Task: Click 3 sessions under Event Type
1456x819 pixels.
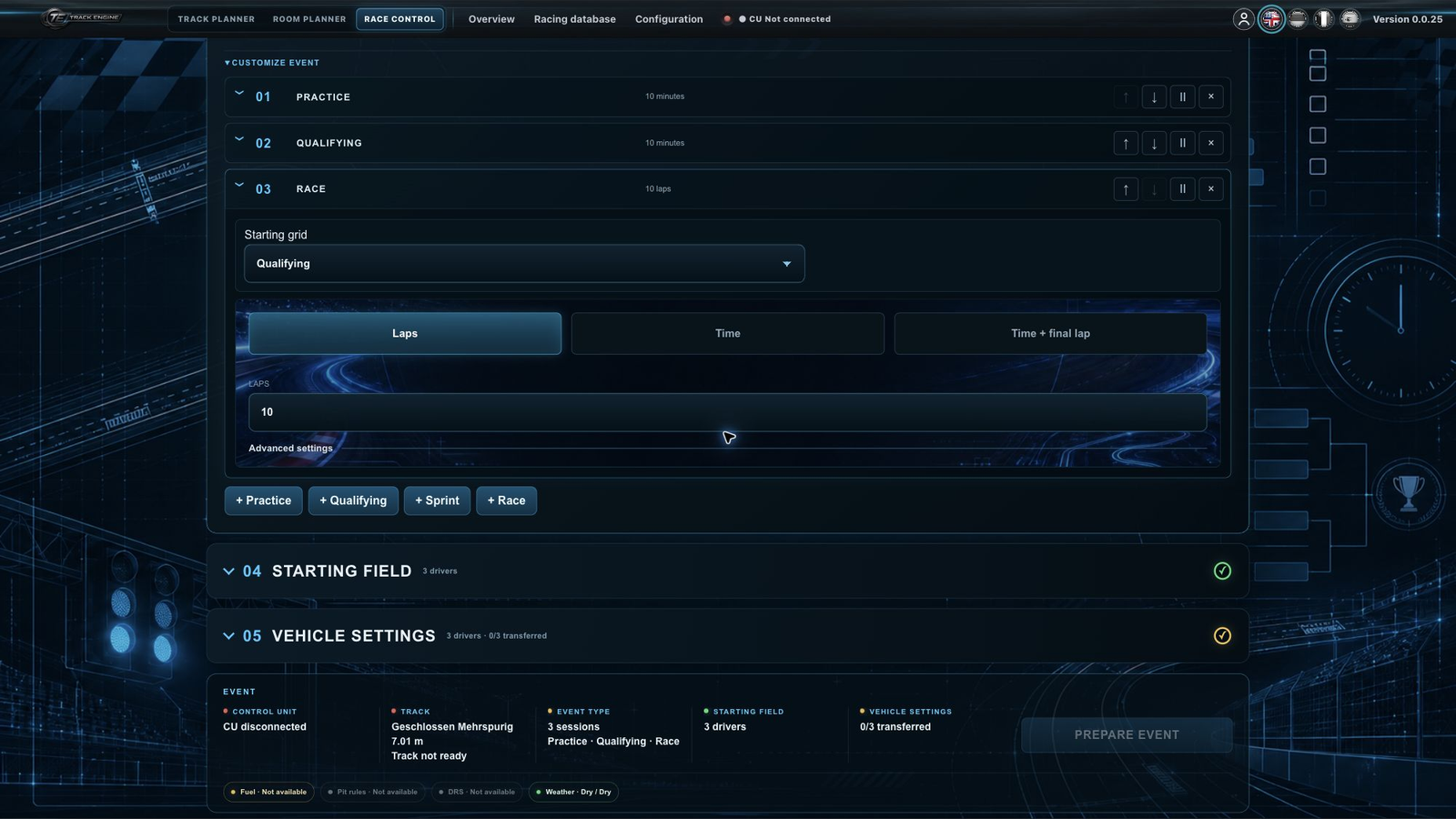Action: point(573,727)
